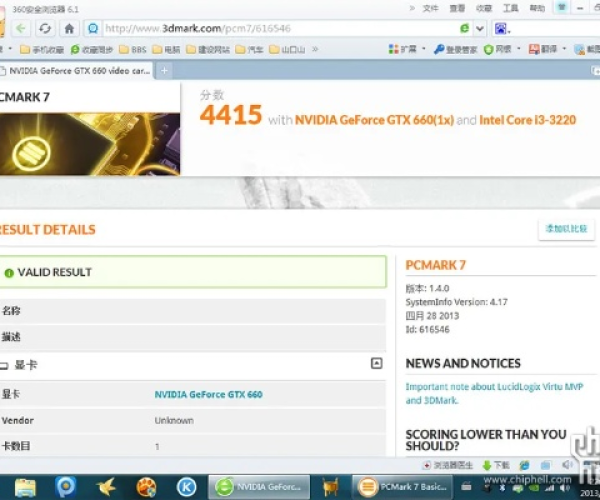600x500 pixels.
Task: Open the 网银 online banking shield
Action: pyautogui.click(x=497, y=49)
